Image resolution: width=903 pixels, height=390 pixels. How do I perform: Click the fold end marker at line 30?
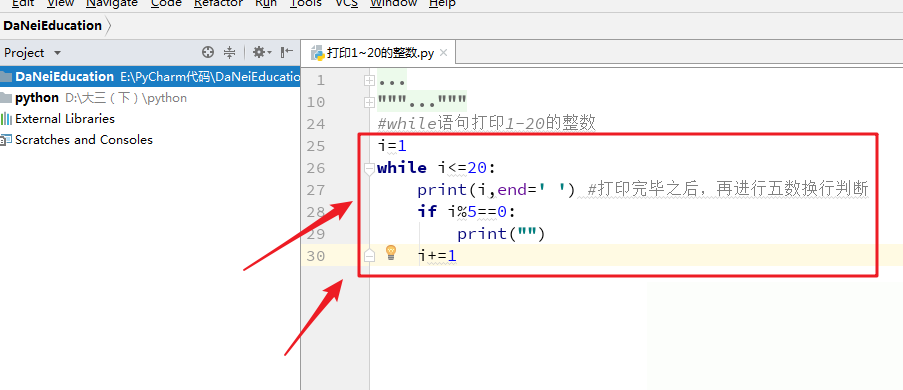pos(369,256)
